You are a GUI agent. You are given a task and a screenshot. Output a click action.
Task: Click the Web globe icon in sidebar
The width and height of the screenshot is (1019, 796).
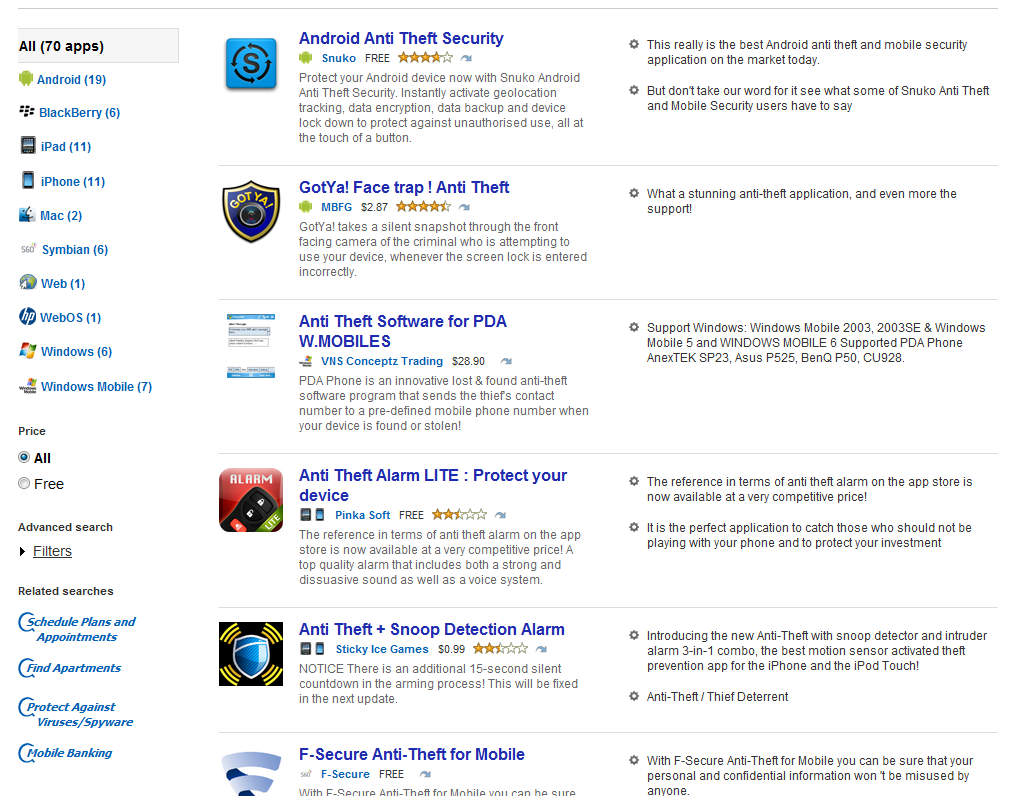pyautogui.click(x=28, y=282)
